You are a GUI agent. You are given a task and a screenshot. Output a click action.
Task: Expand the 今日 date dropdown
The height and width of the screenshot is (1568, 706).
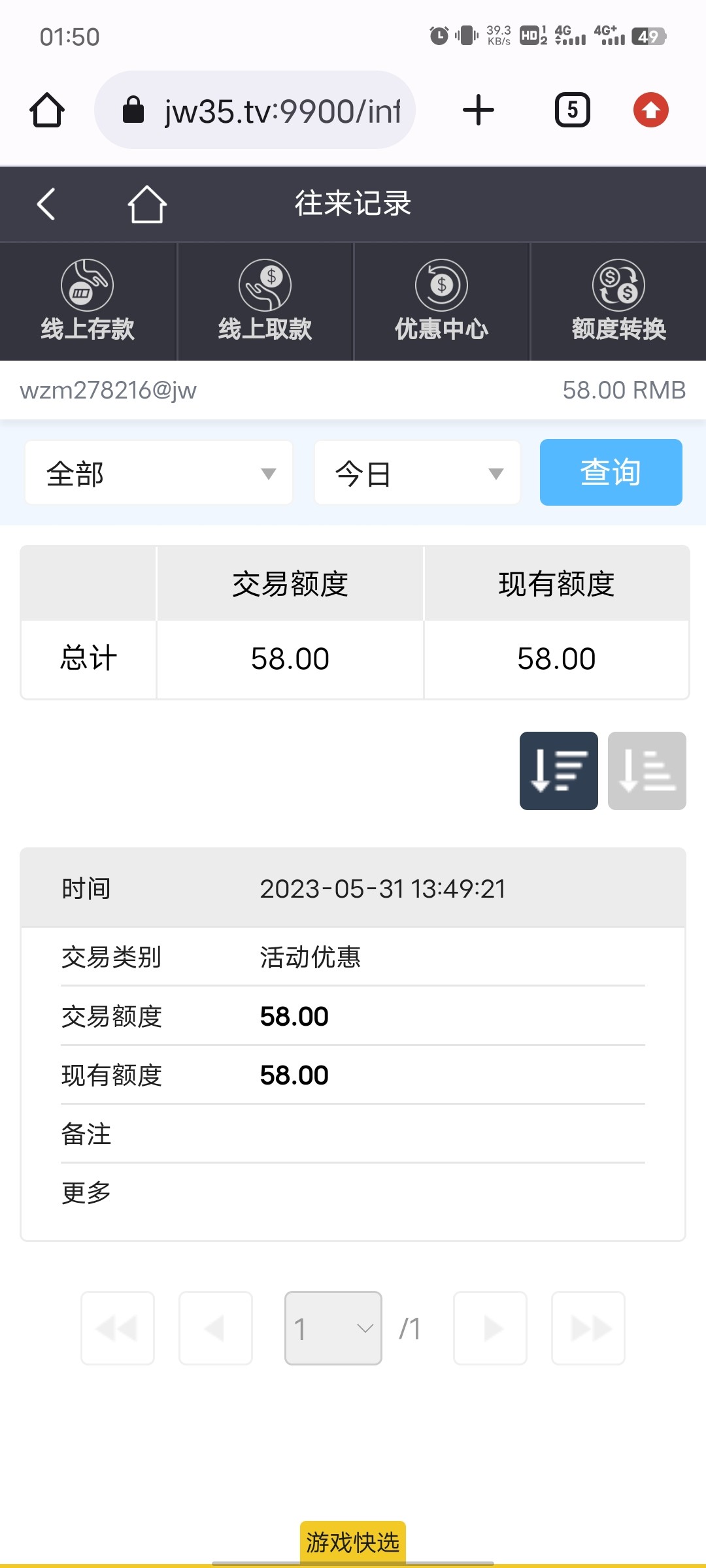tap(417, 473)
